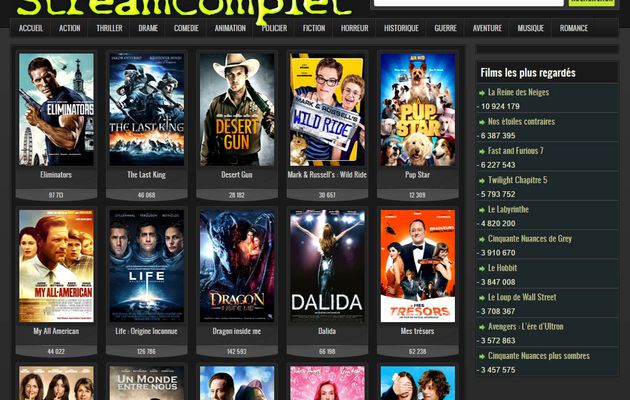
Task: Open the Eliminators movie poster
Action: [x=56, y=110]
